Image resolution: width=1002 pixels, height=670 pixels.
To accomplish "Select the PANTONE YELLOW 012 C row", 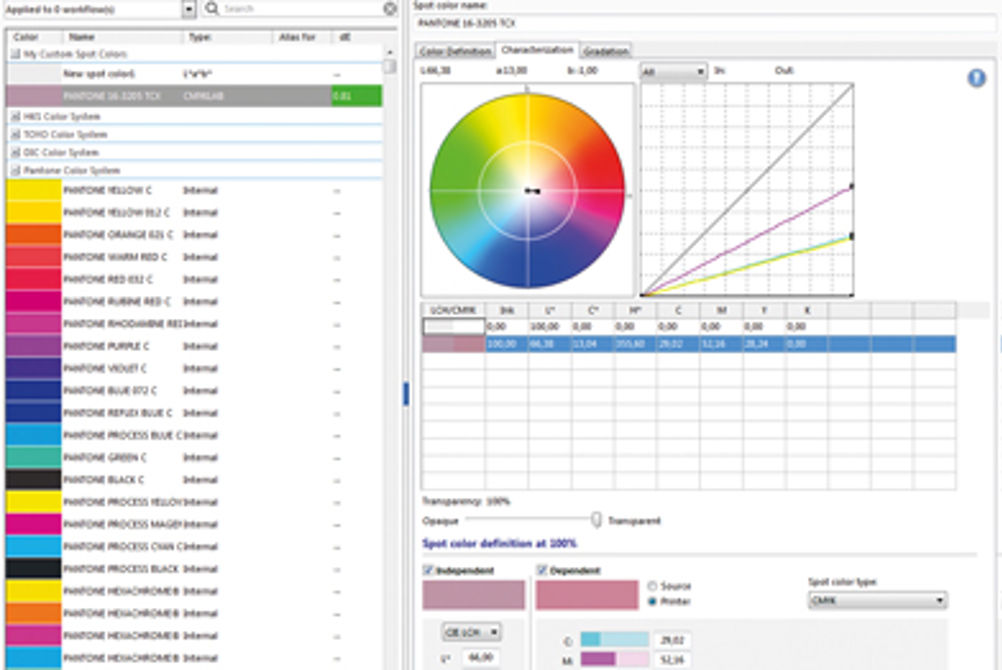I will click(194, 212).
